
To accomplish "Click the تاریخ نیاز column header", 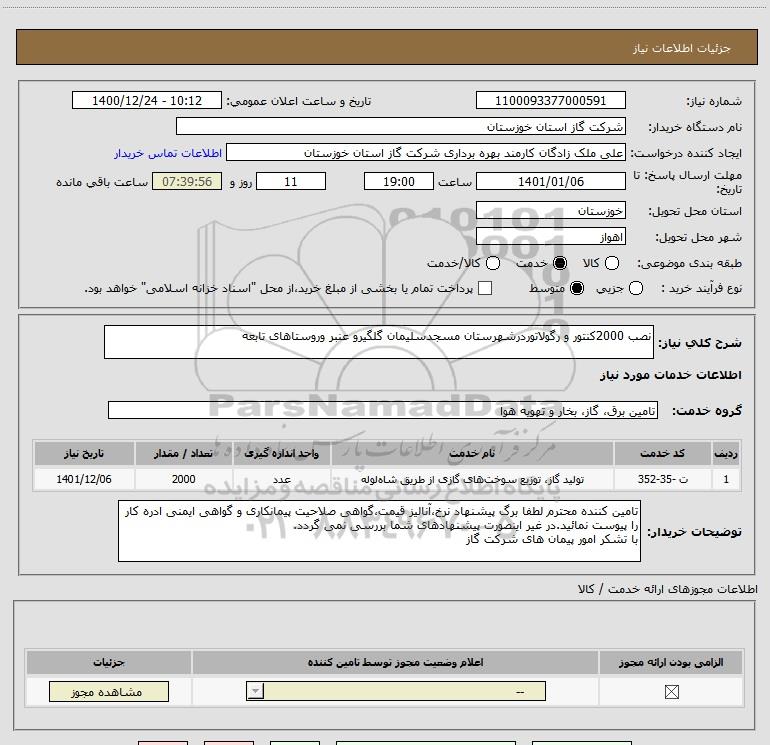I will coord(84,453).
